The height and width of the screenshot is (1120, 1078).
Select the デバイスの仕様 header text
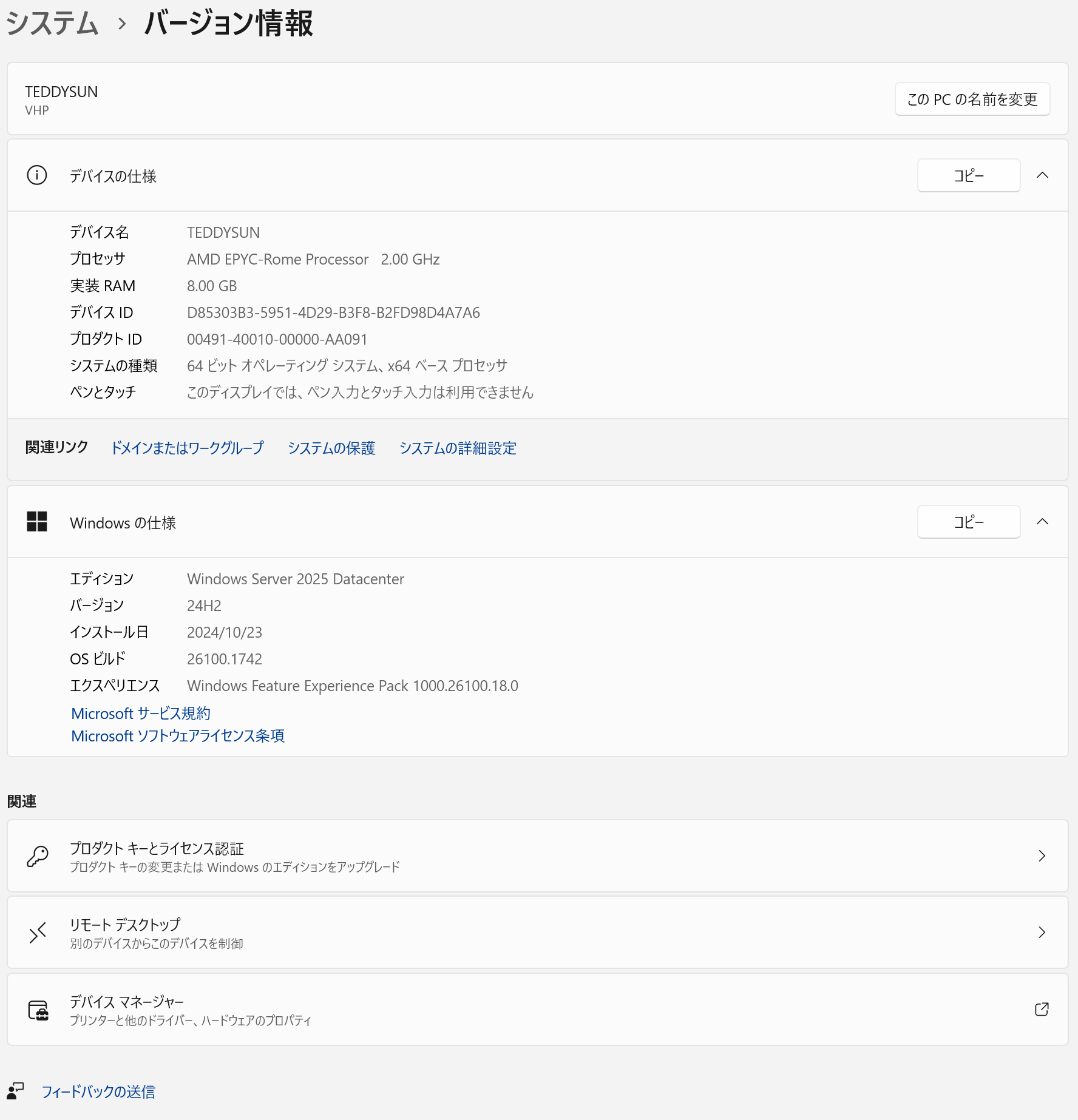114,176
